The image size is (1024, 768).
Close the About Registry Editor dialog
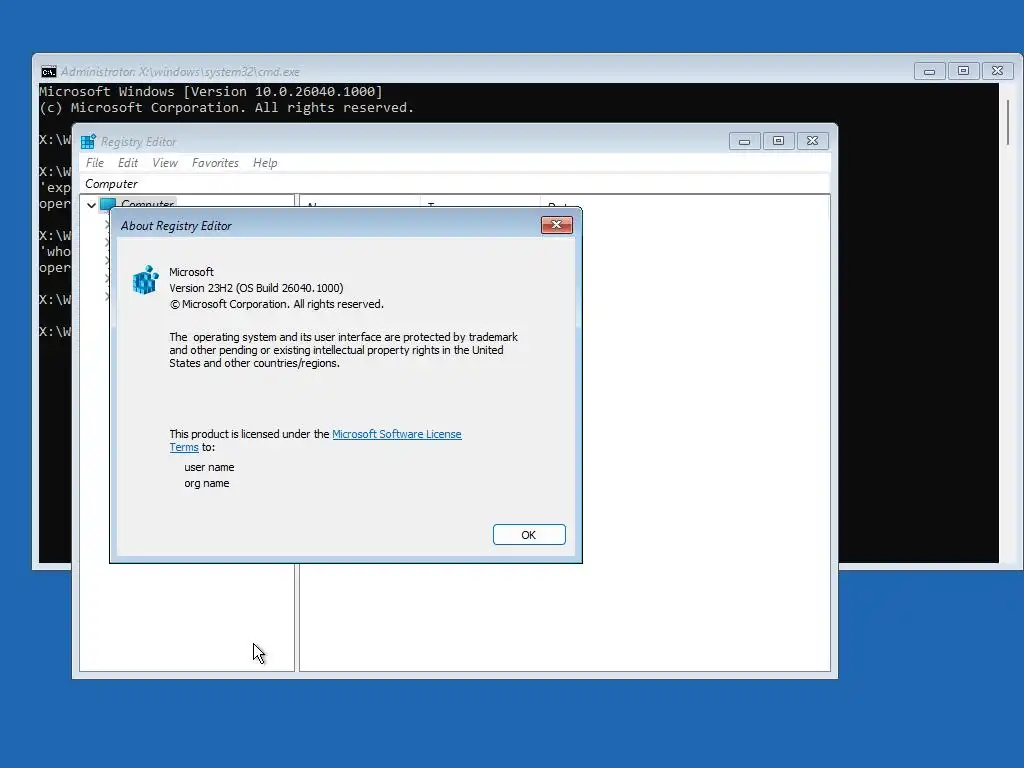[556, 225]
